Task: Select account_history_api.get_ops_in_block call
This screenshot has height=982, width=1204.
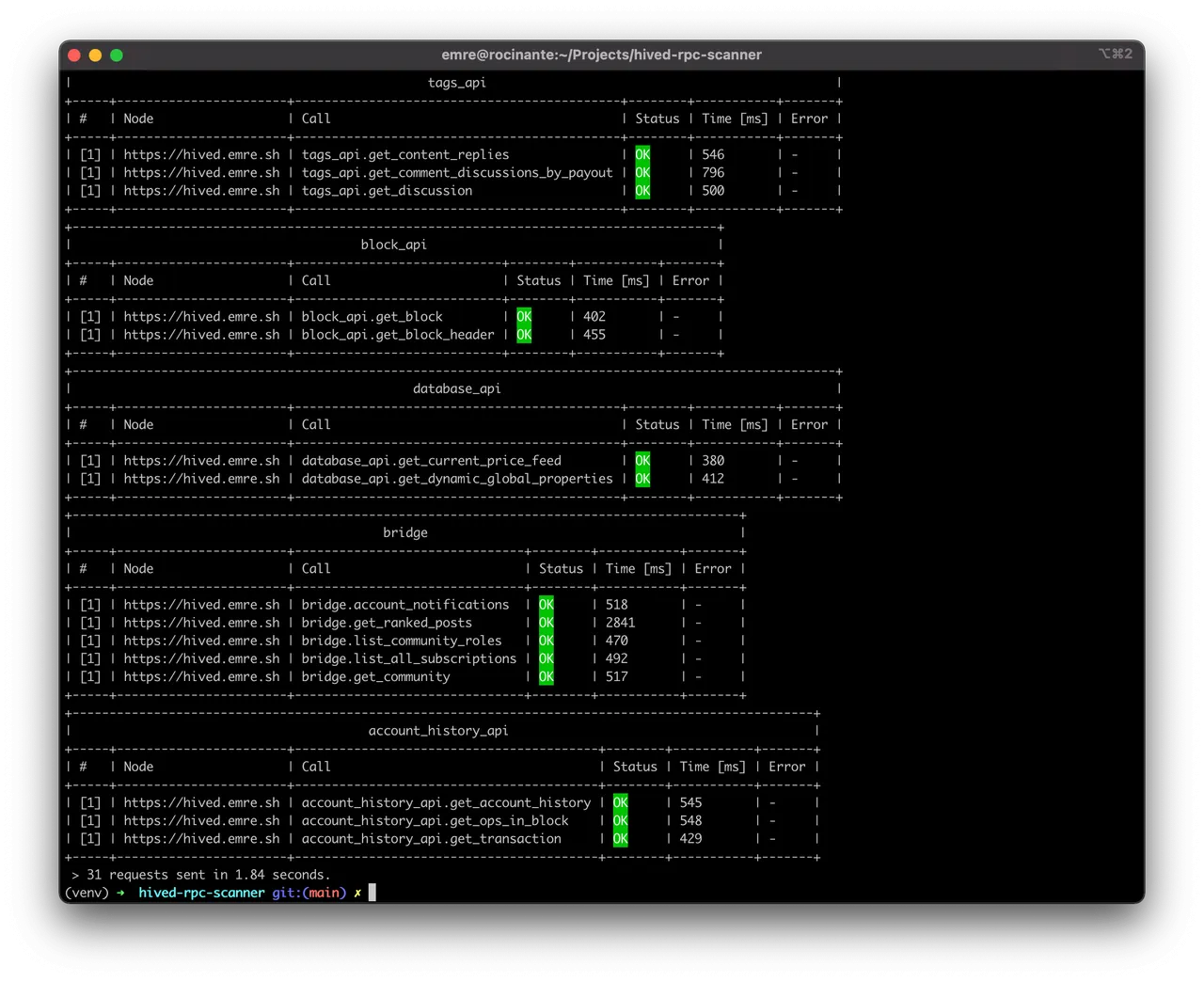Action: pyautogui.click(x=435, y=820)
